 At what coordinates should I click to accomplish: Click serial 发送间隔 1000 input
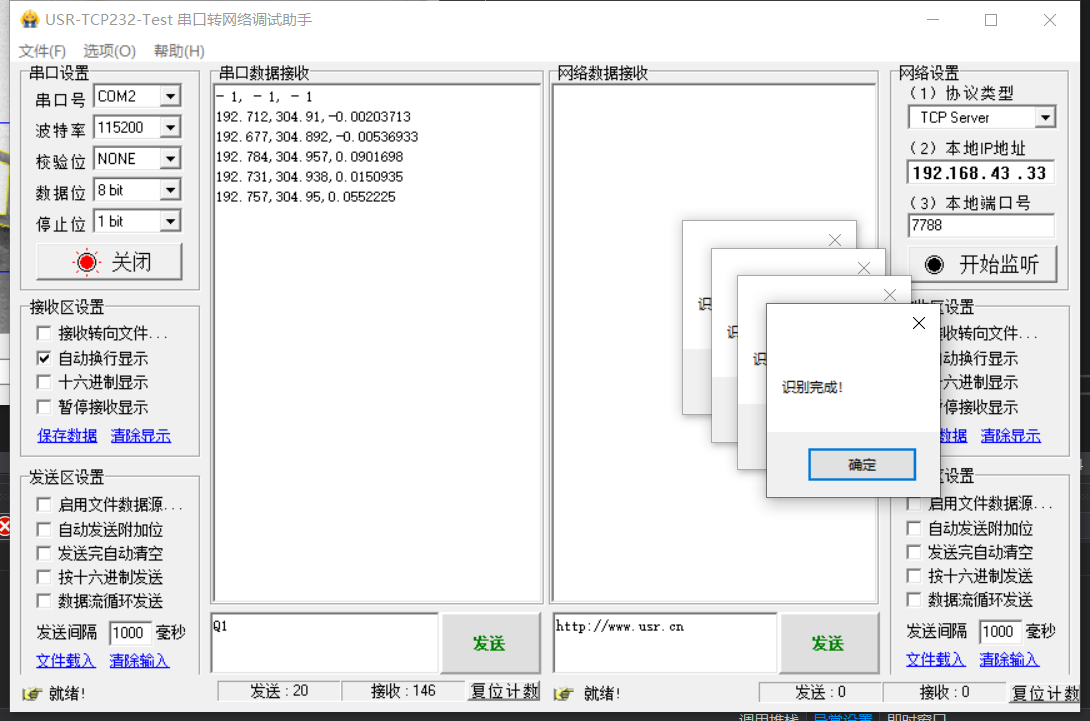coord(129,633)
